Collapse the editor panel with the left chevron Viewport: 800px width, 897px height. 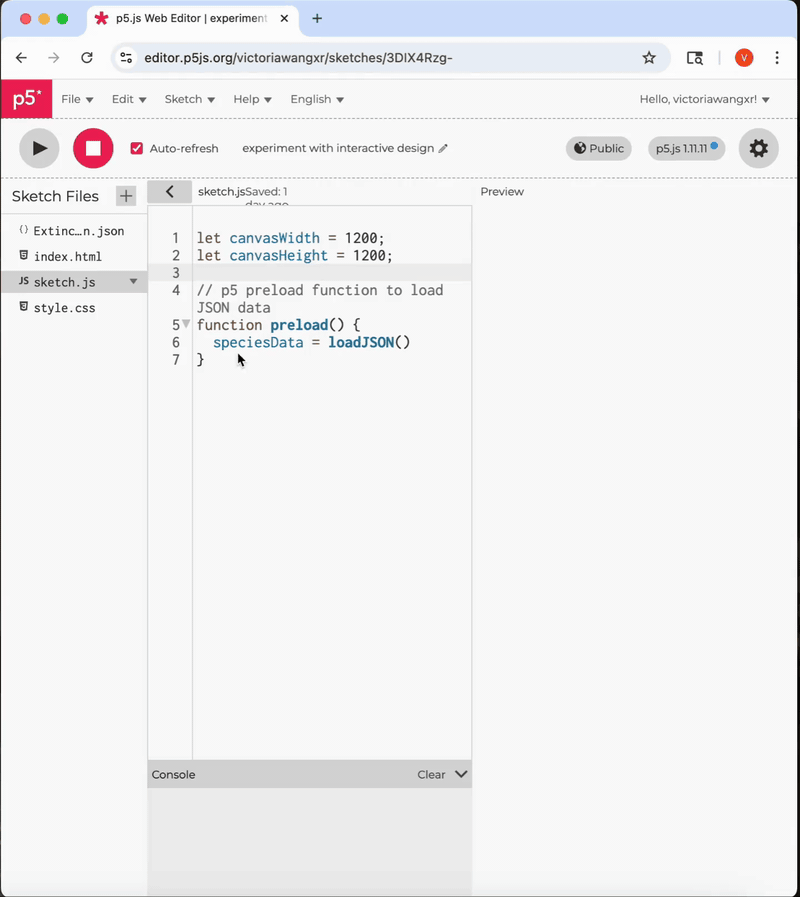click(x=169, y=191)
